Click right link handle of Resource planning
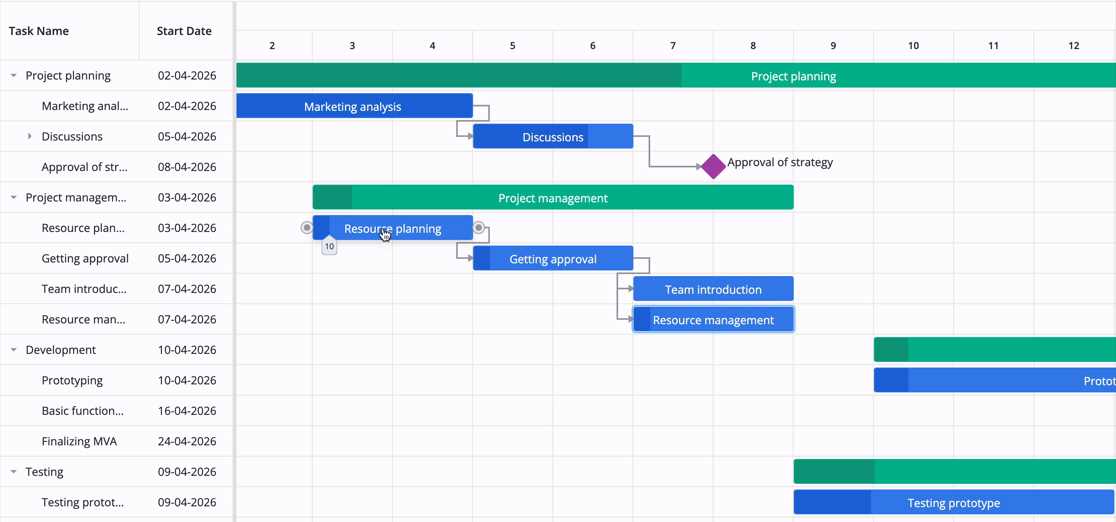Screen dimensions: 1116x522 click(479, 228)
